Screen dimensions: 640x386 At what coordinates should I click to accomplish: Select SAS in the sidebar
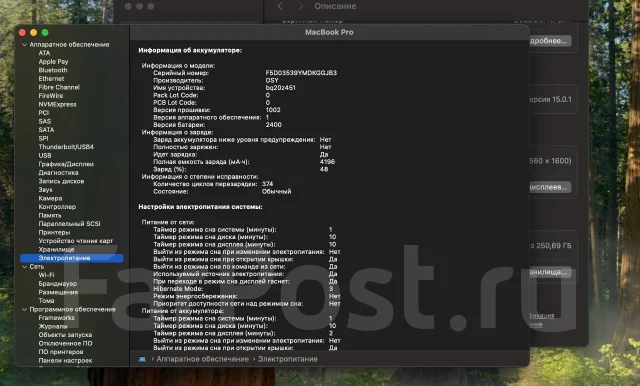click(44, 121)
